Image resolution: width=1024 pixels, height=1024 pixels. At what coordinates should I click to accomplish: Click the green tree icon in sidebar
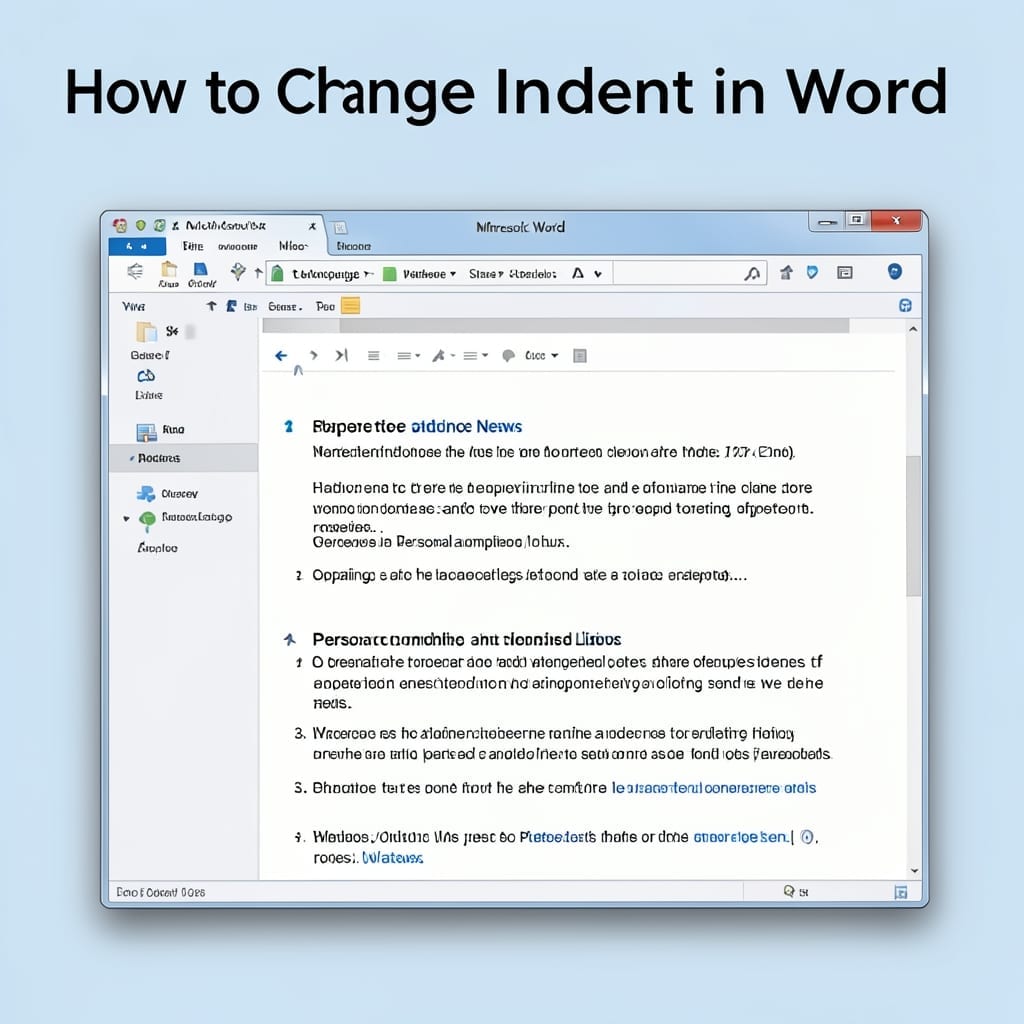coord(148,520)
